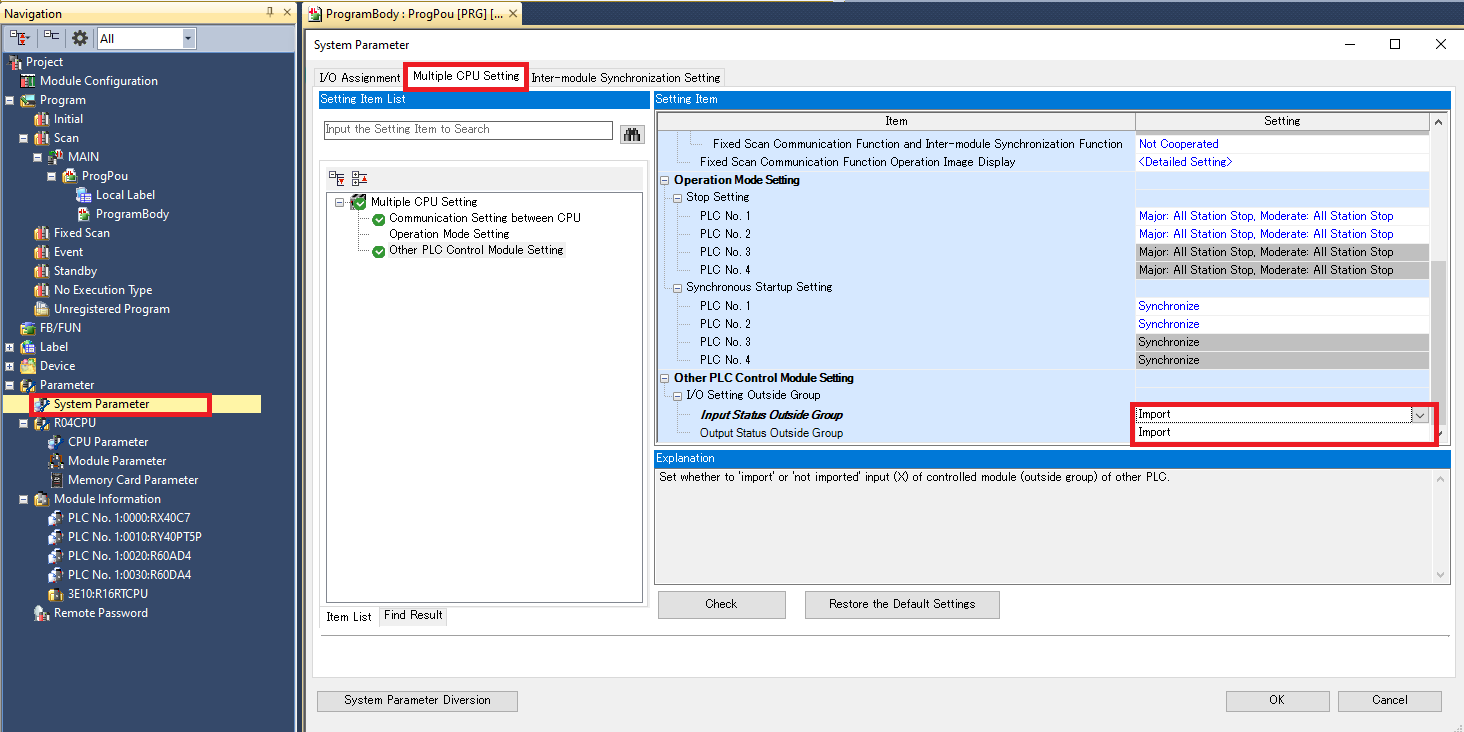
Task: Collapse Other PLC Control Module Setting section
Action: tap(665, 378)
